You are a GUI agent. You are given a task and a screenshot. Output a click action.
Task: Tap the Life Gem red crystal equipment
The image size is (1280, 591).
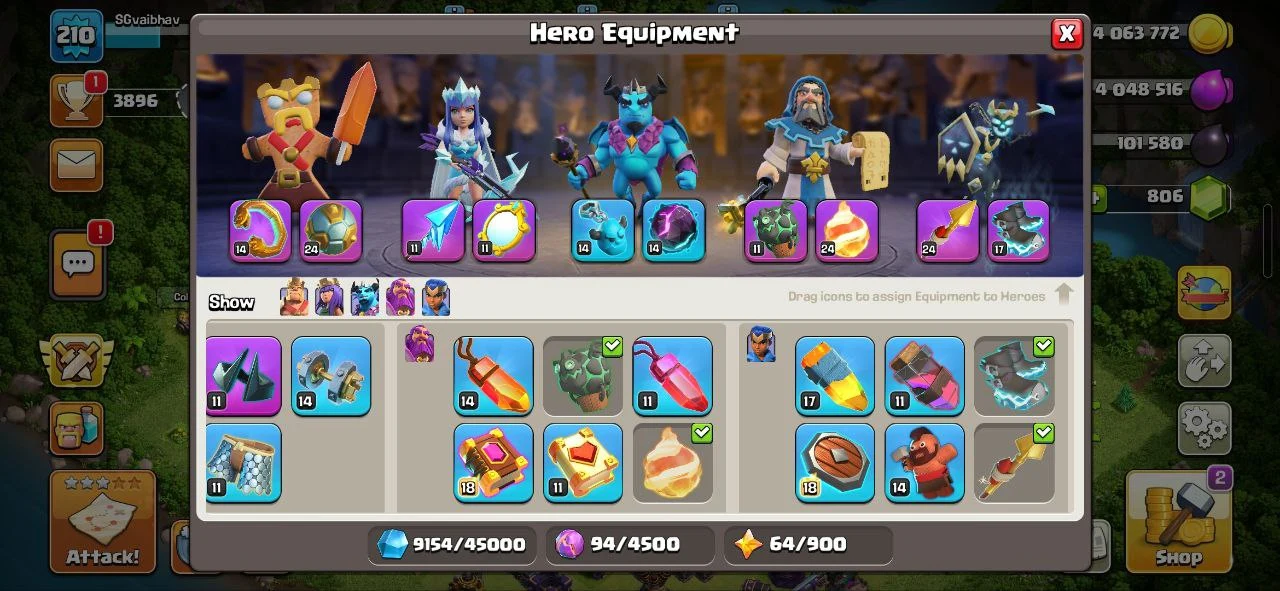672,376
